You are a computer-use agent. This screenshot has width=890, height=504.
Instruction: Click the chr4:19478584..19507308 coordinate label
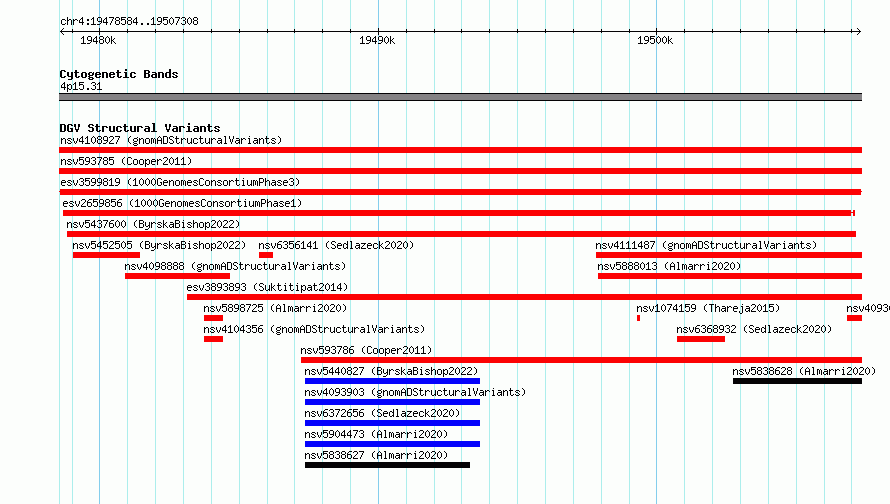point(129,21)
